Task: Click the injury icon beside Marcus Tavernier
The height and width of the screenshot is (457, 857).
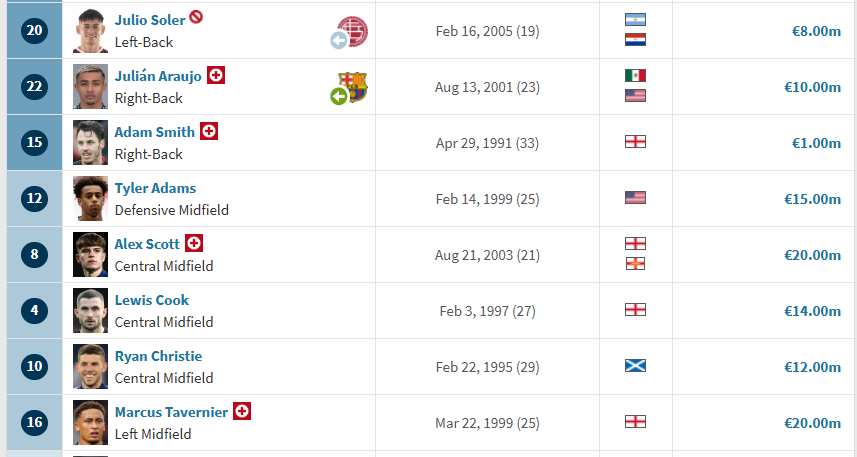Action: click(x=241, y=411)
